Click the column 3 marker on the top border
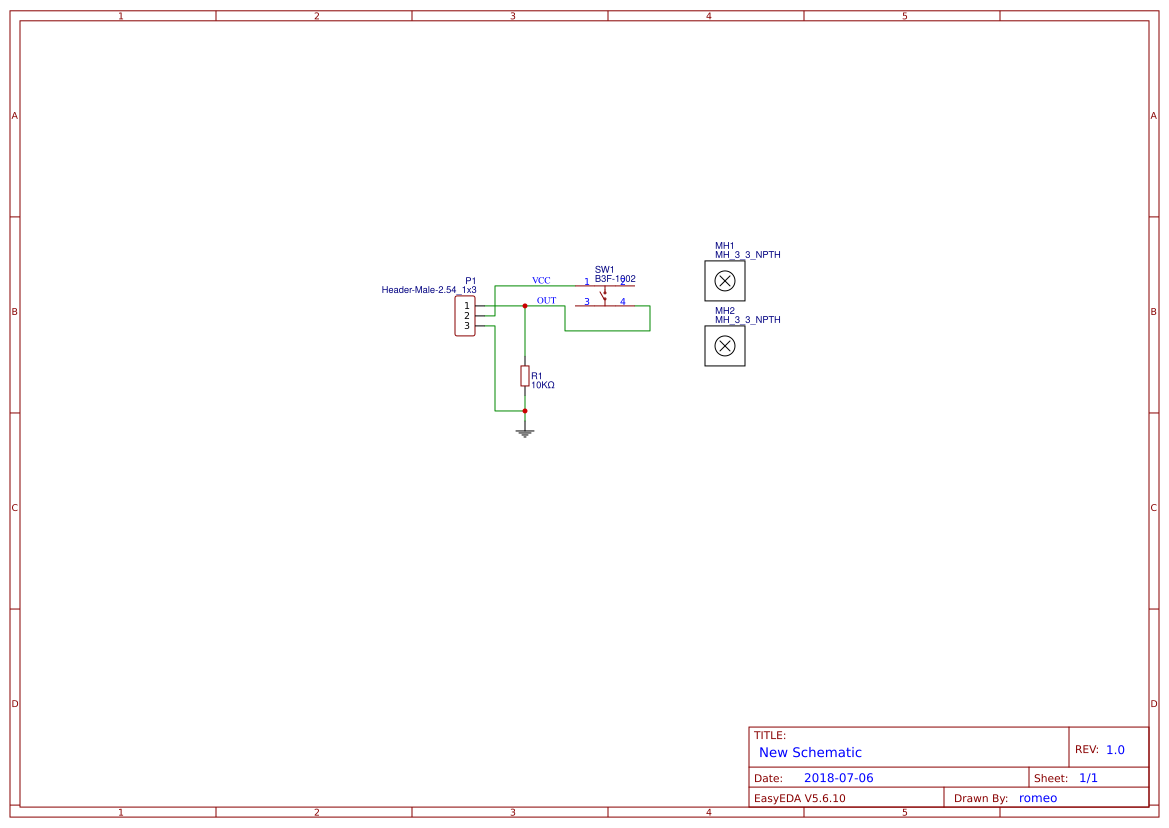This screenshot has height=828, width=1169. [511, 15]
